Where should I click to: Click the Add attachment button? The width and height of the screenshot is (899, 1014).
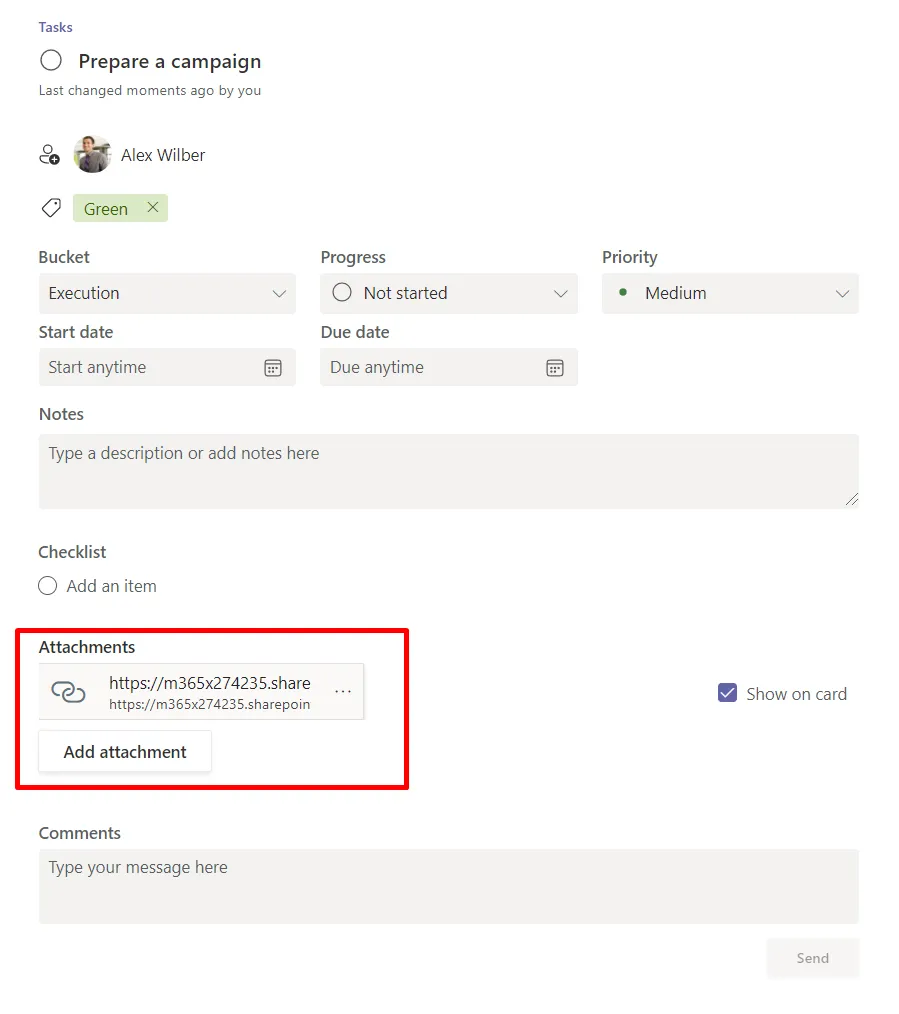[125, 751]
